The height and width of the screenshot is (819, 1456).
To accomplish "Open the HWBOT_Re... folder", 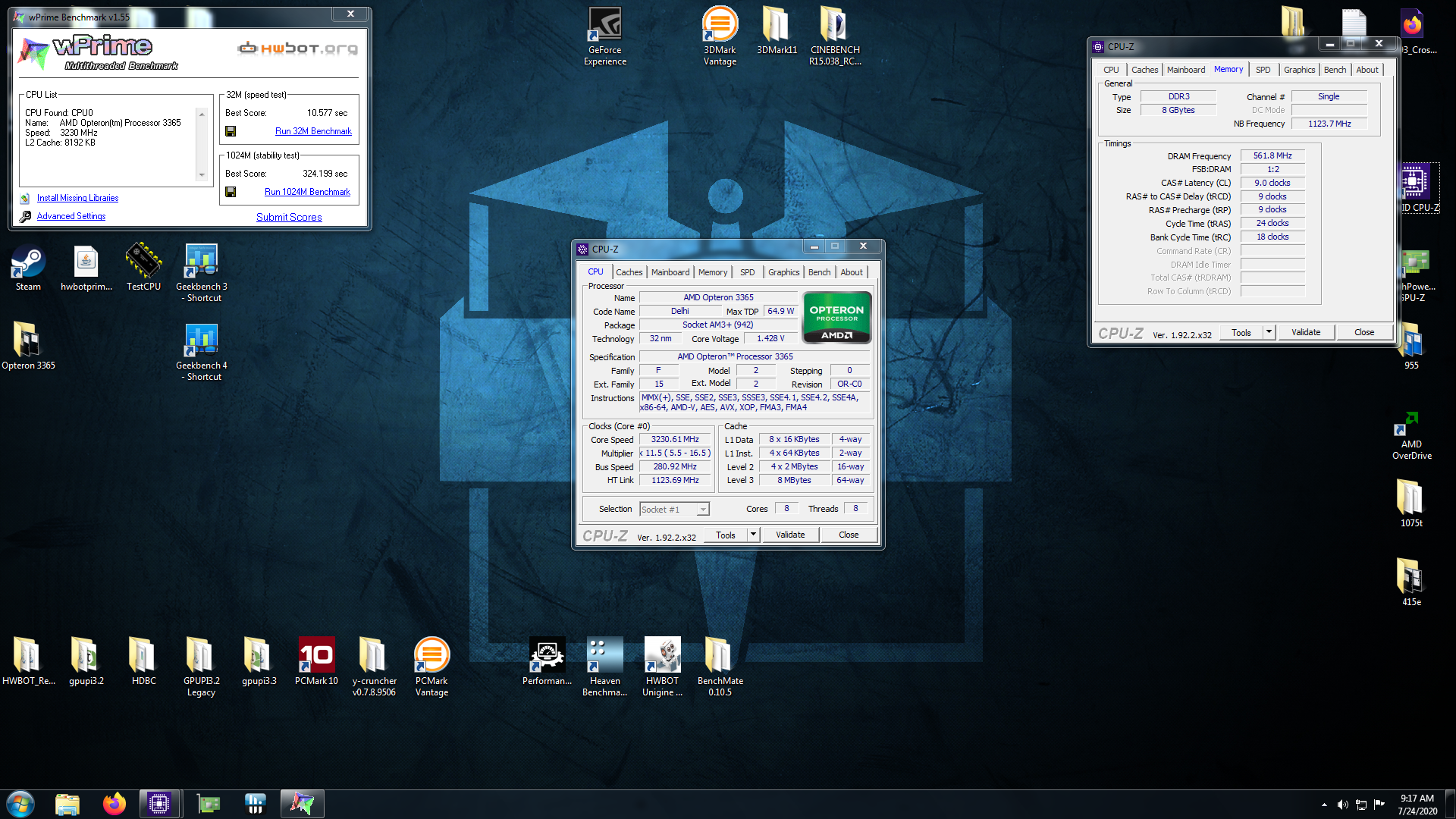I will 28,661.
